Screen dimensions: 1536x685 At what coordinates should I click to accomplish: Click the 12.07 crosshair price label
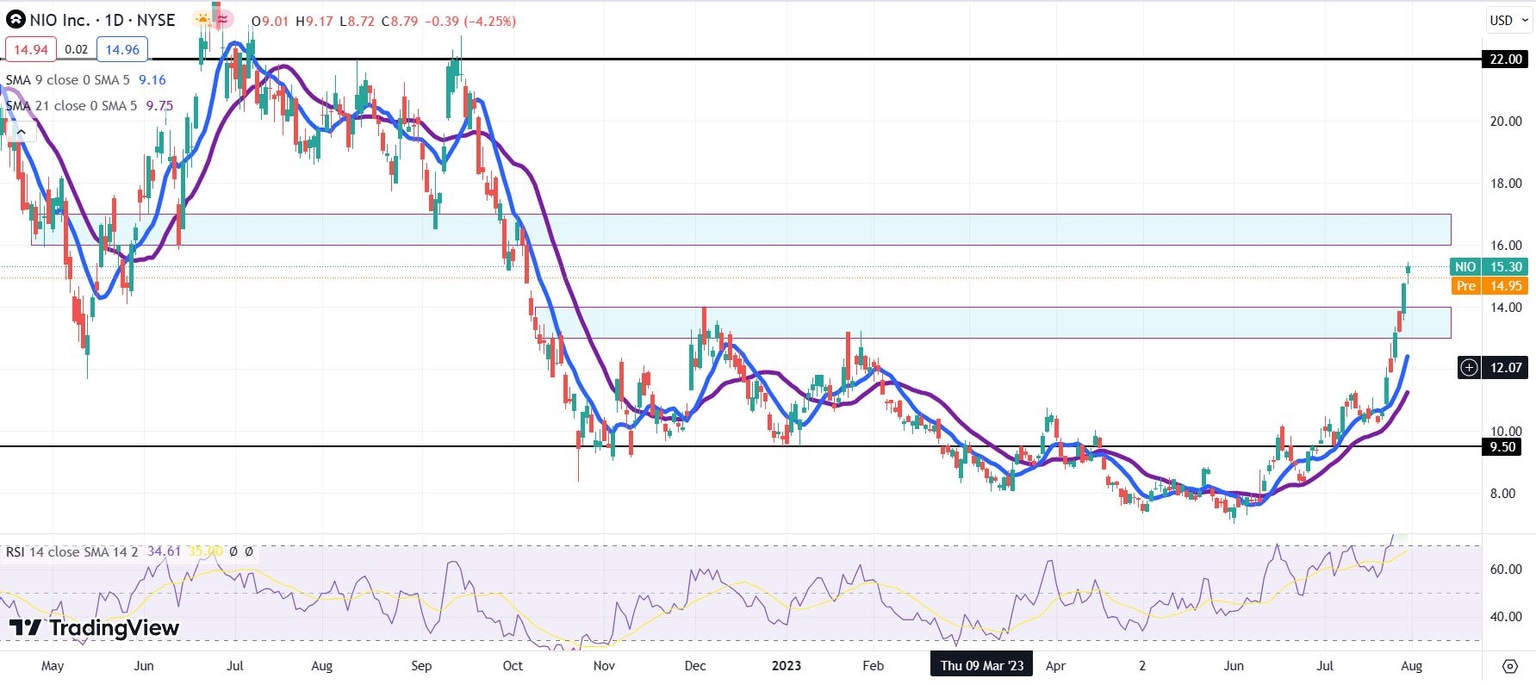pos(1505,368)
